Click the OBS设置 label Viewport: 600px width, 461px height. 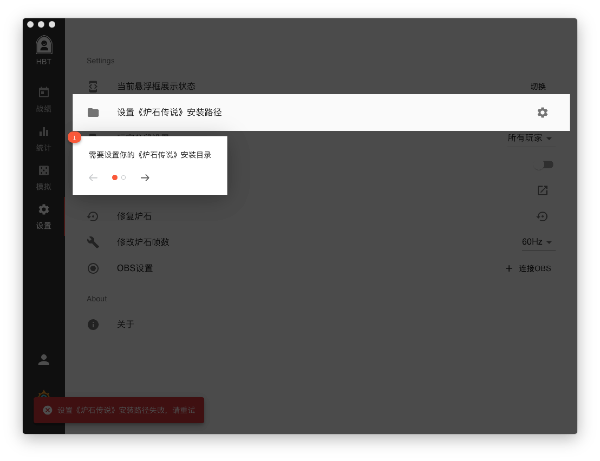[135, 268]
